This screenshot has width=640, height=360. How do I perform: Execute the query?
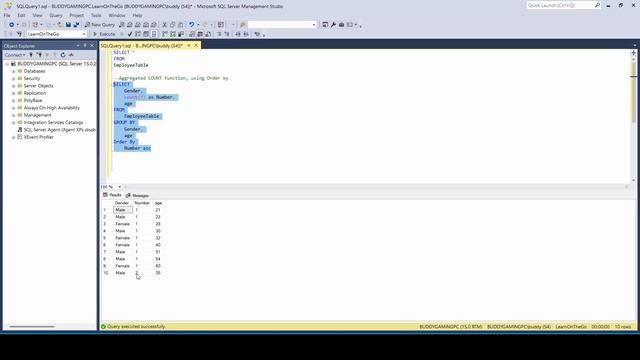coord(104,34)
